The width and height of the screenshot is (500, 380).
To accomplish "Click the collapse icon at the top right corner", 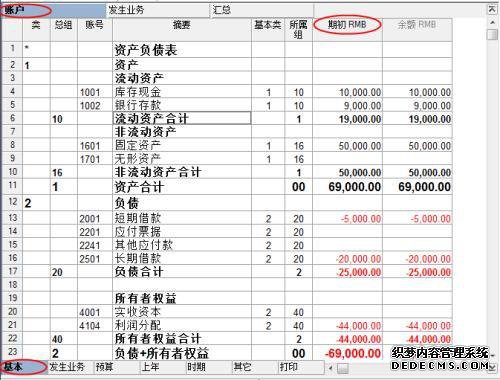I will point(492,9).
